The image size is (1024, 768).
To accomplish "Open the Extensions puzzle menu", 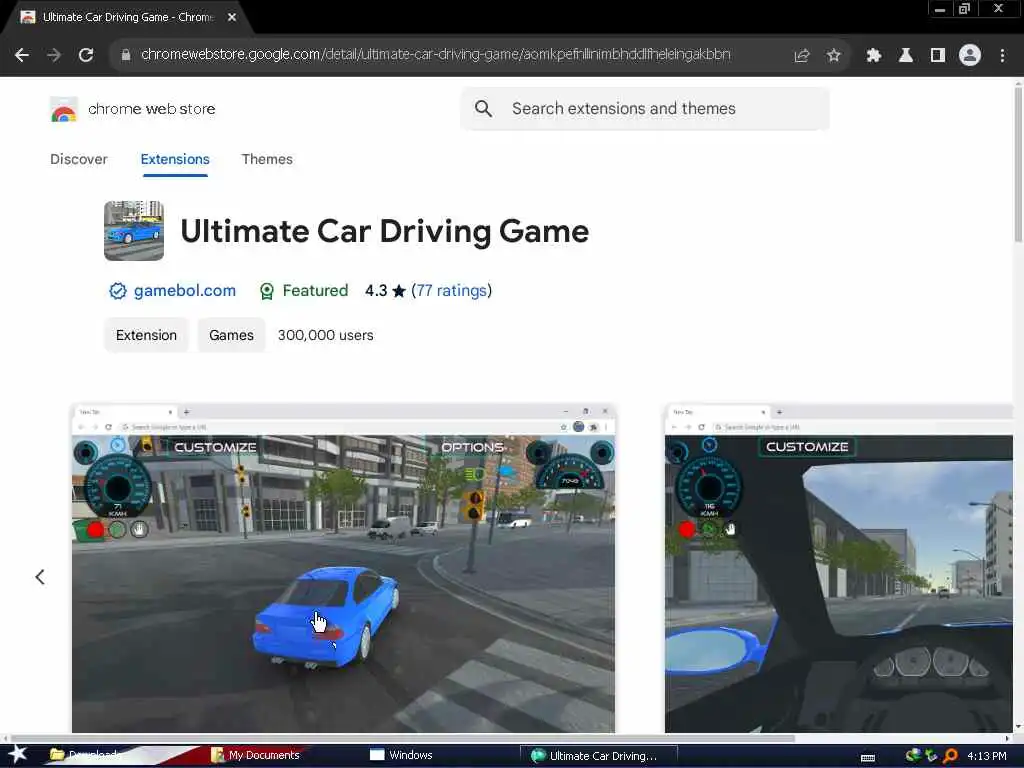I will coord(873,56).
